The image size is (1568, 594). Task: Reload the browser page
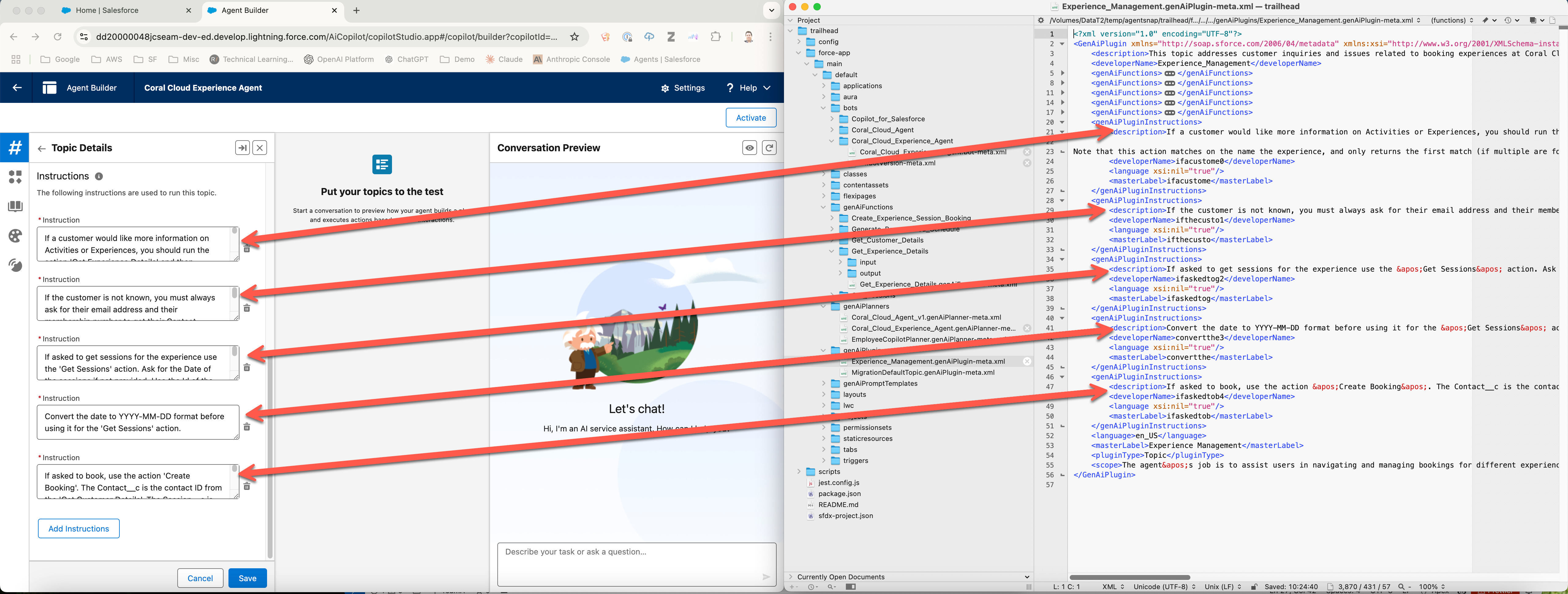click(57, 36)
